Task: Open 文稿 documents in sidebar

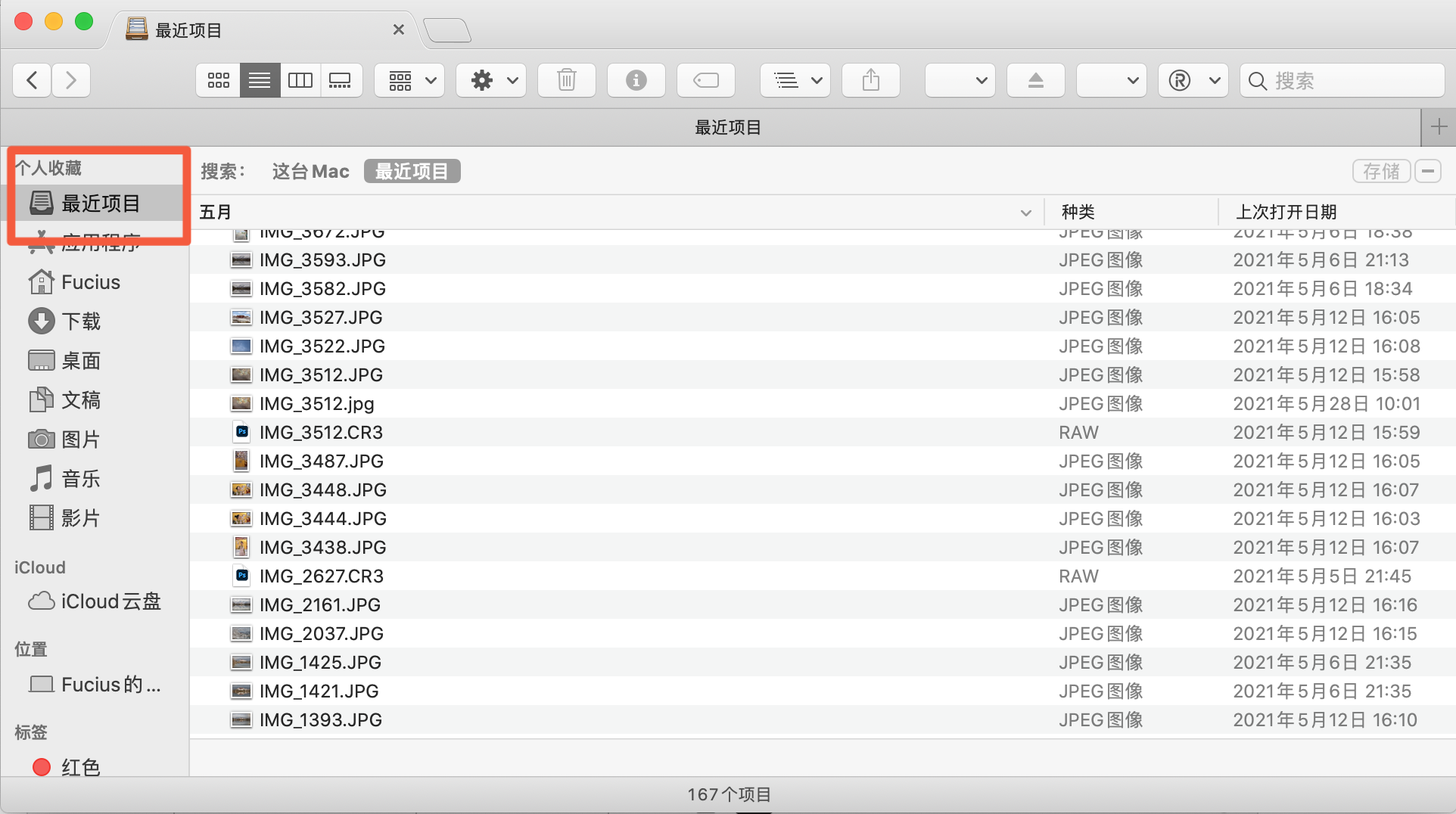Action: 95,400
